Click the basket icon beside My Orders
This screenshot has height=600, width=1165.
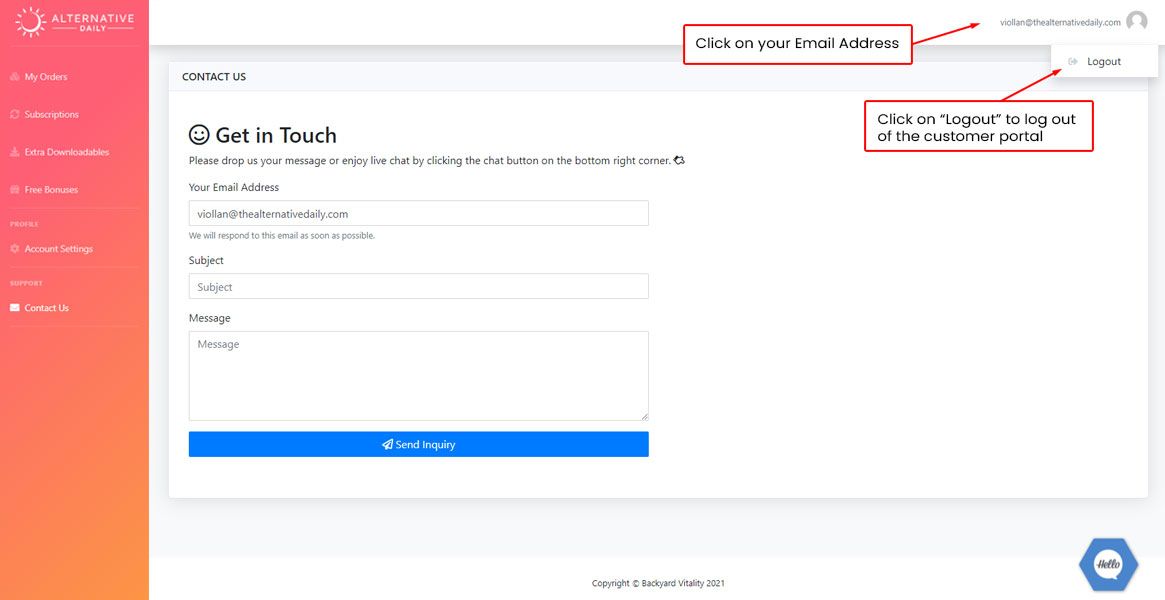point(14,77)
